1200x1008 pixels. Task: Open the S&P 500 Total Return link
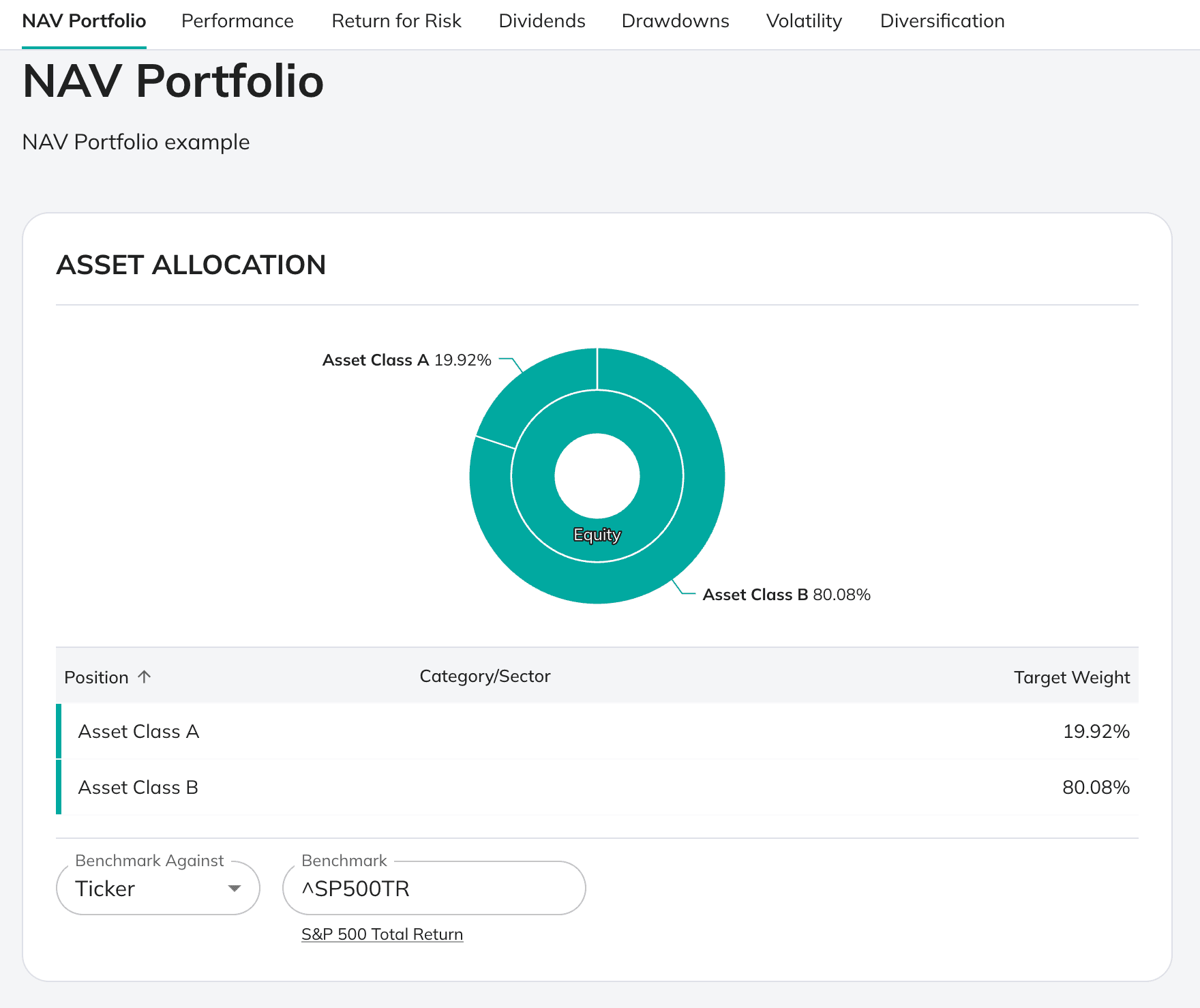tap(382, 934)
